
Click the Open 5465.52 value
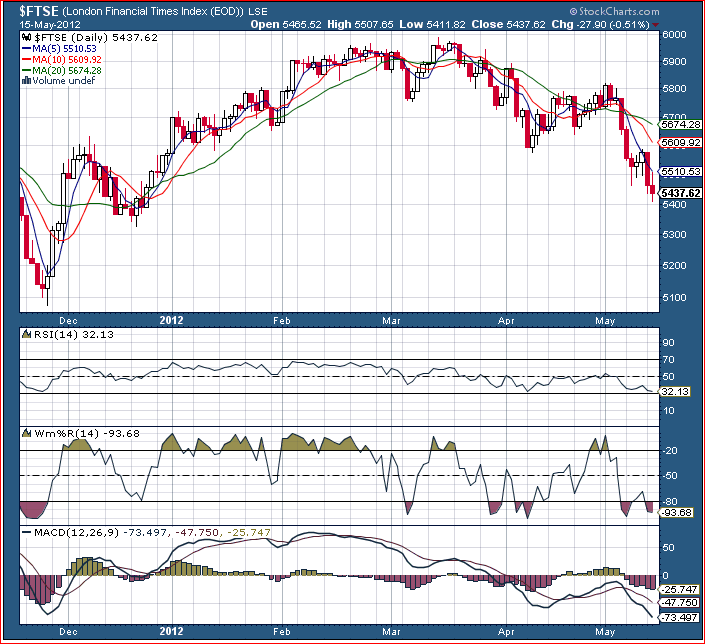[x=286, y=24]
